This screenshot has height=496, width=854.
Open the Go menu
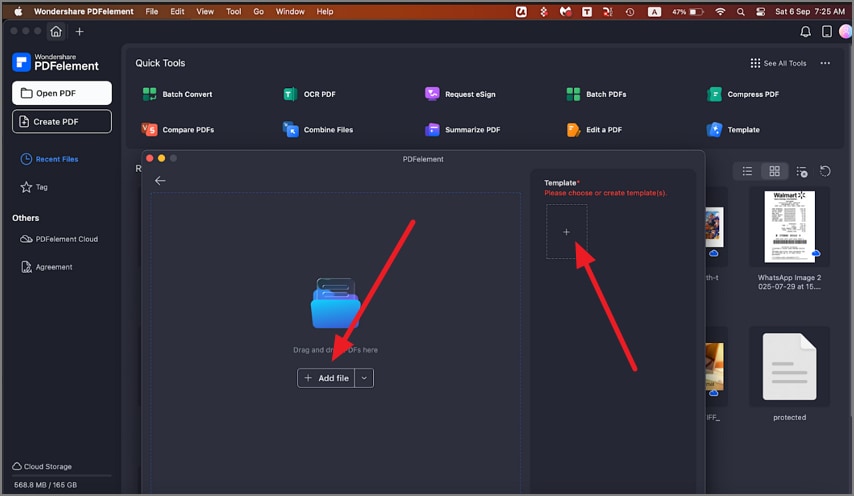pos(258,11)
